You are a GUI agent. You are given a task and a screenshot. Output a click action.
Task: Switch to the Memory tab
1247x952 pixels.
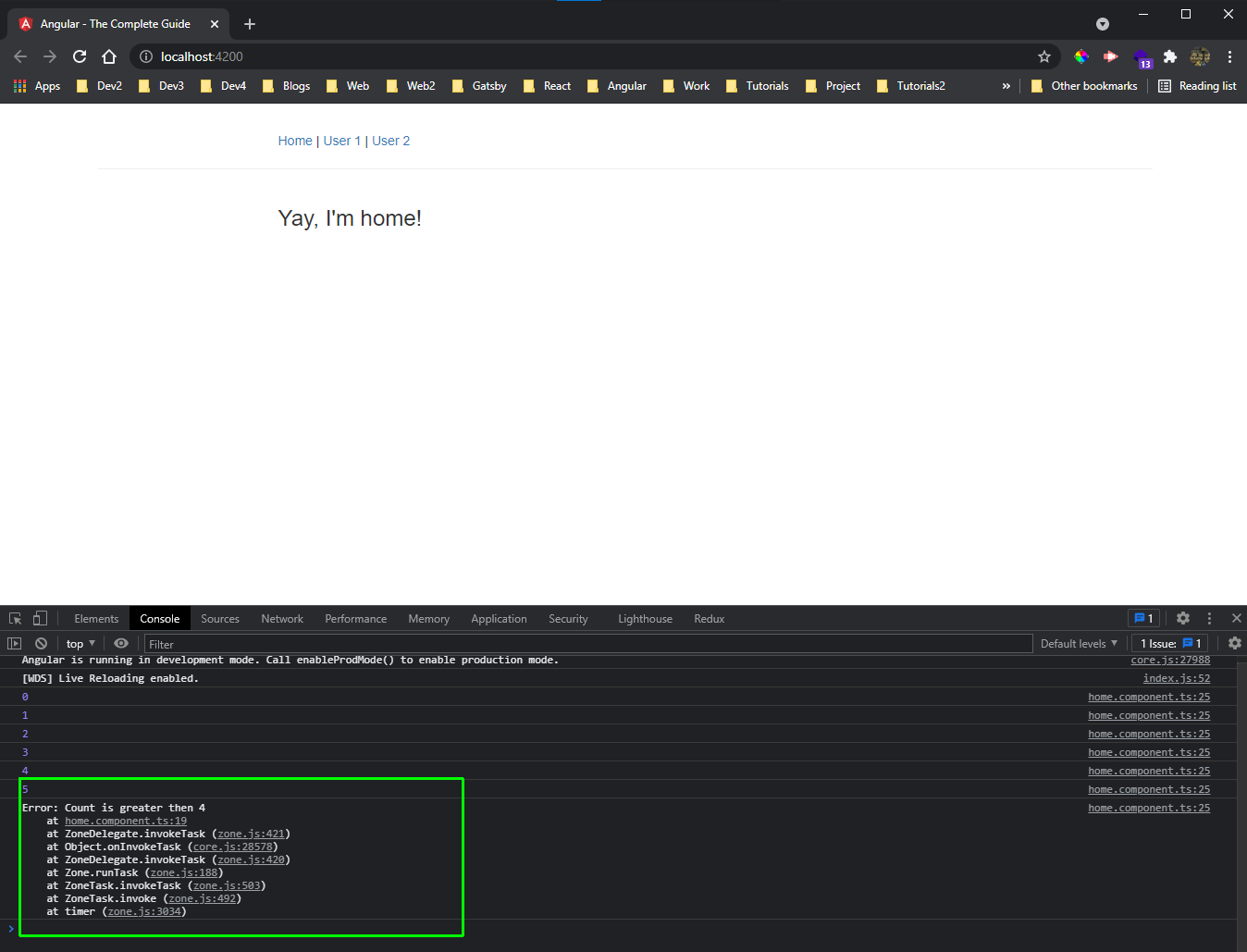click(x=429, y=618)
